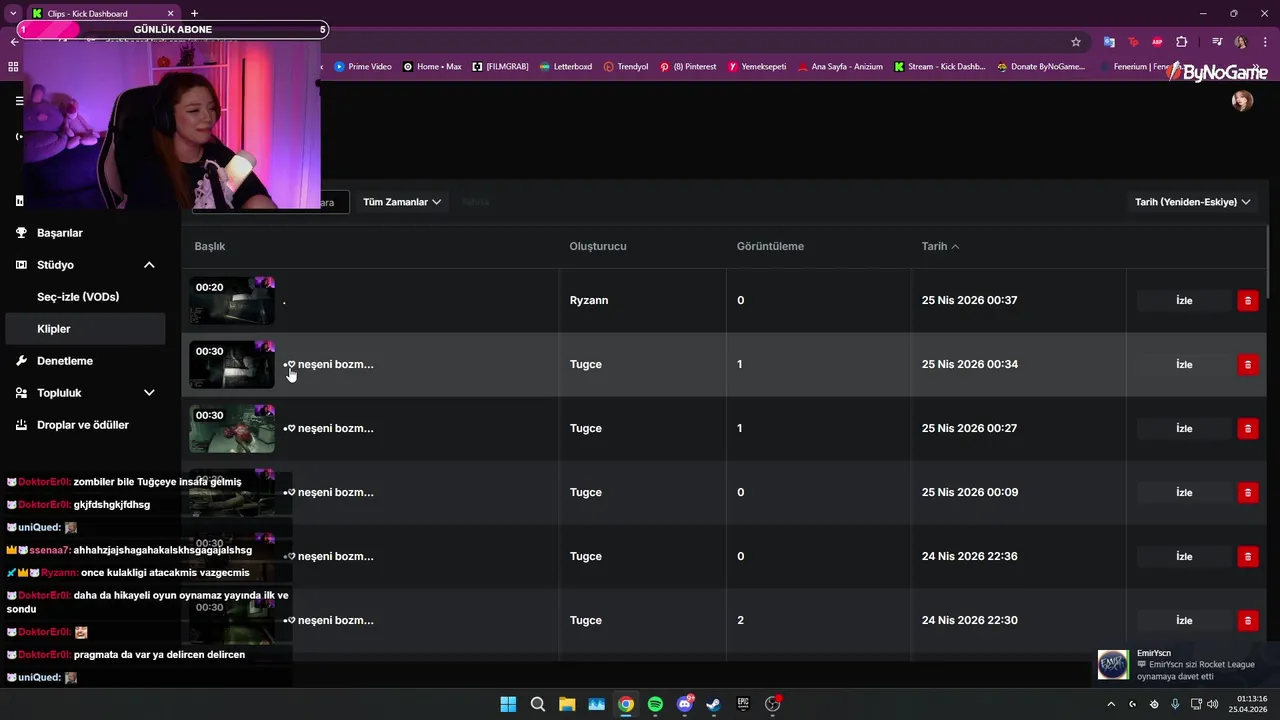Open the Pinterest bookmark
This screenshot has width=1280, height=720.
point(688,67)
